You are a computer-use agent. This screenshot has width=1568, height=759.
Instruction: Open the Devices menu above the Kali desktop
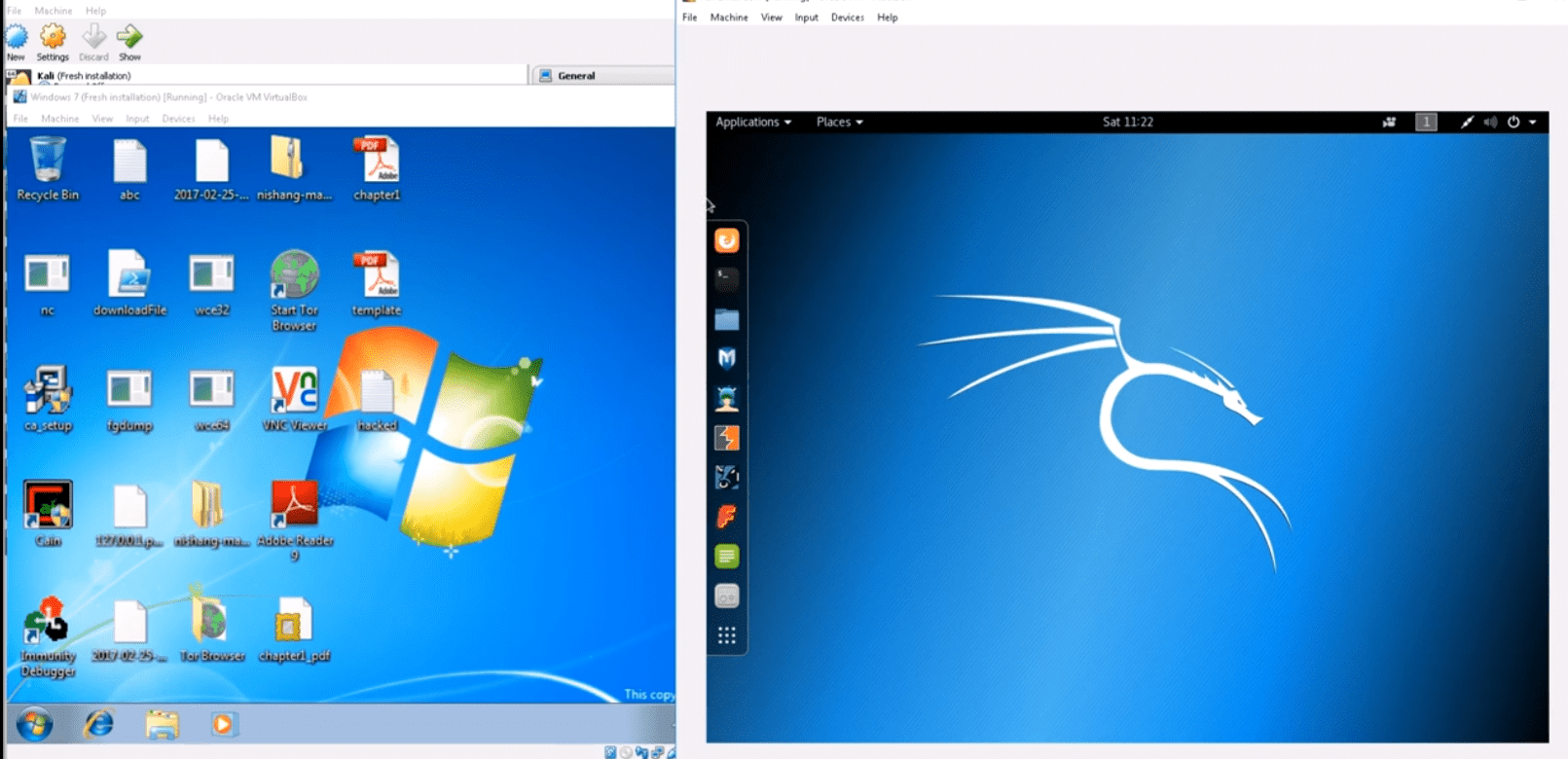[x=847, y=18]
